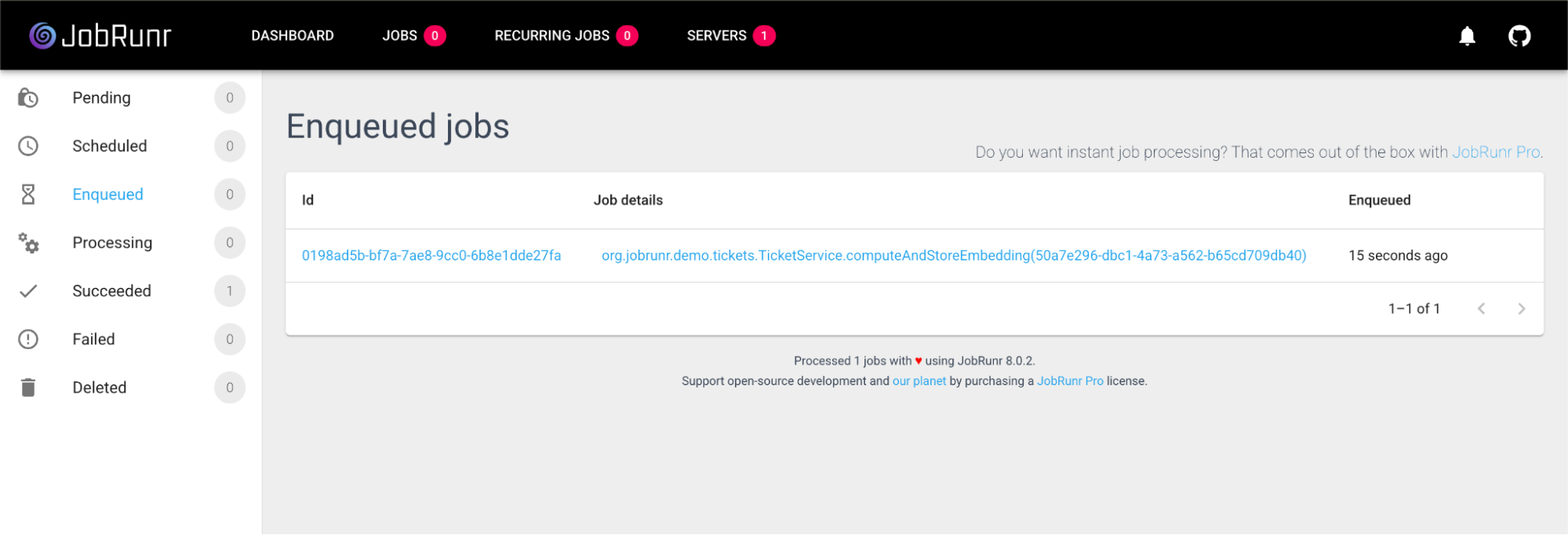
Task: Open job id 0198ad5b link
Action: tap(431, 256)
